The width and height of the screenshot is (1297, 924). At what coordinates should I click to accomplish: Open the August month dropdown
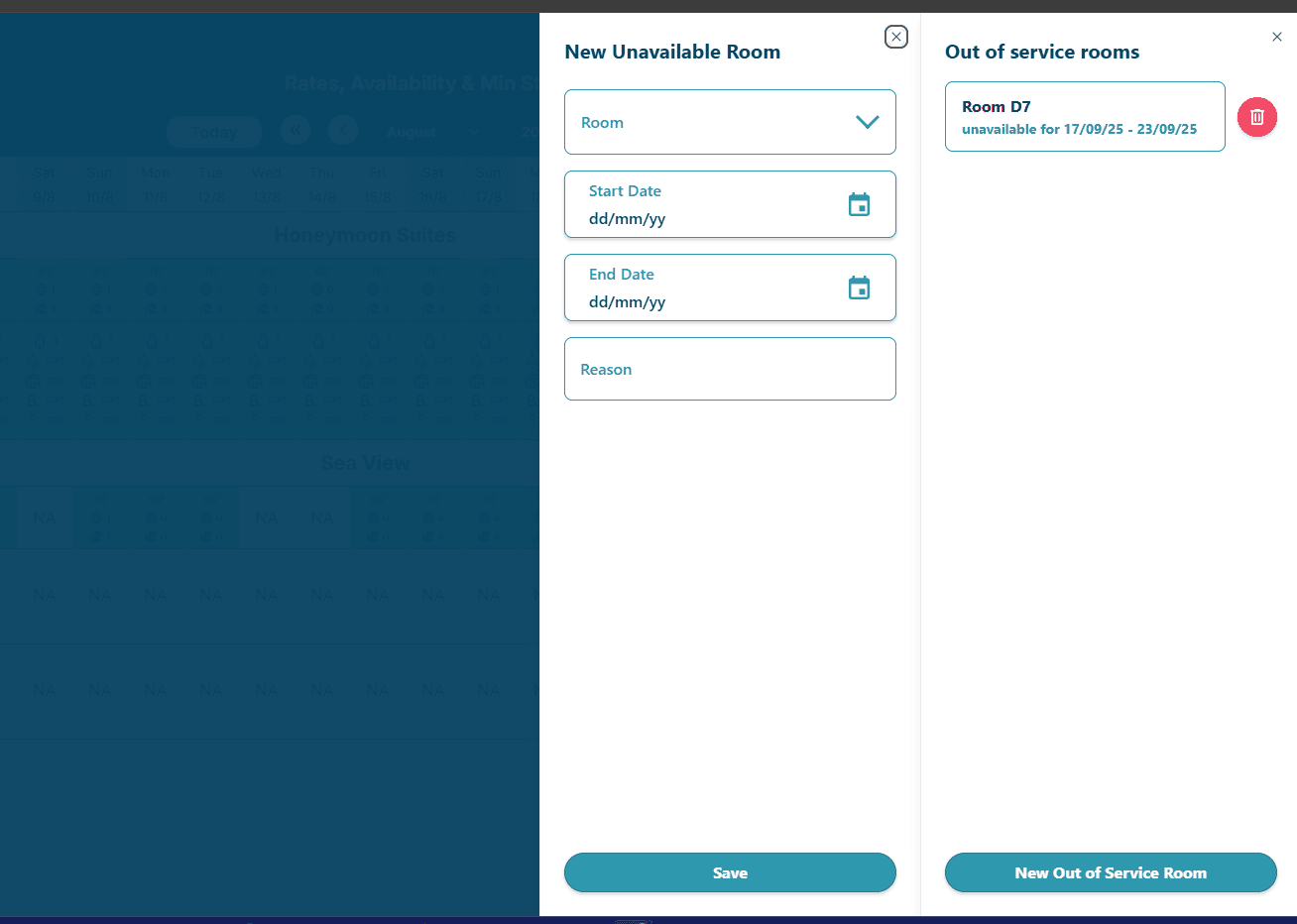[x=432, y=132]
